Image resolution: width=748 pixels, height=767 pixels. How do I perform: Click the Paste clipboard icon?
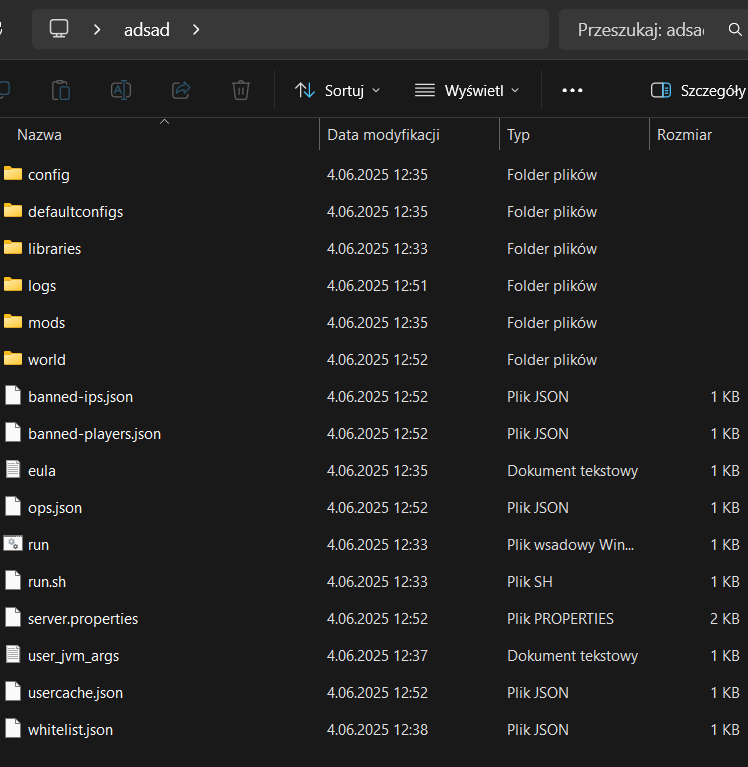pyautogui.click(x=61, y=90)
